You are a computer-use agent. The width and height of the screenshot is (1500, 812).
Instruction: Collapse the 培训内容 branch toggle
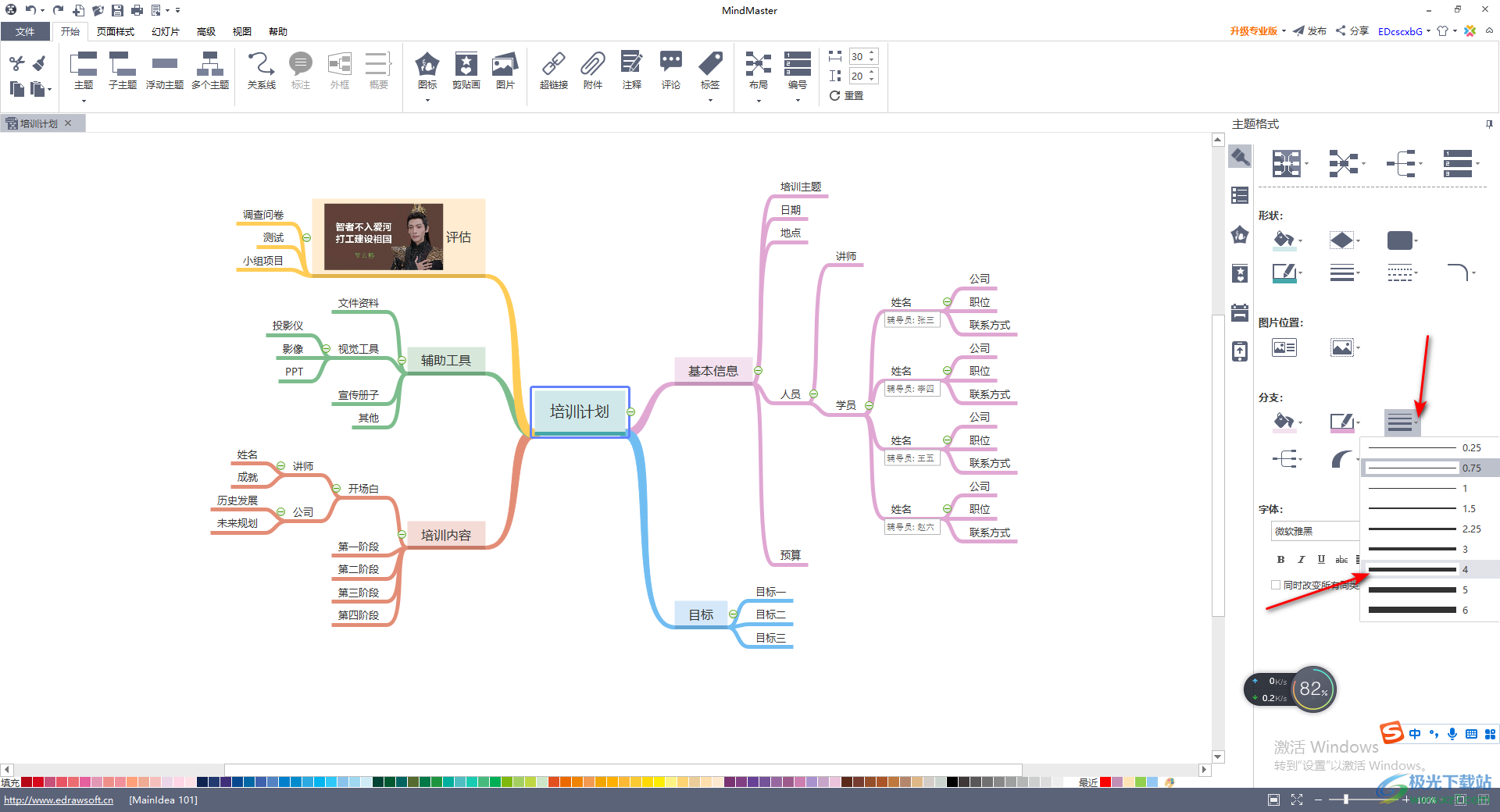tap(402, 535)
